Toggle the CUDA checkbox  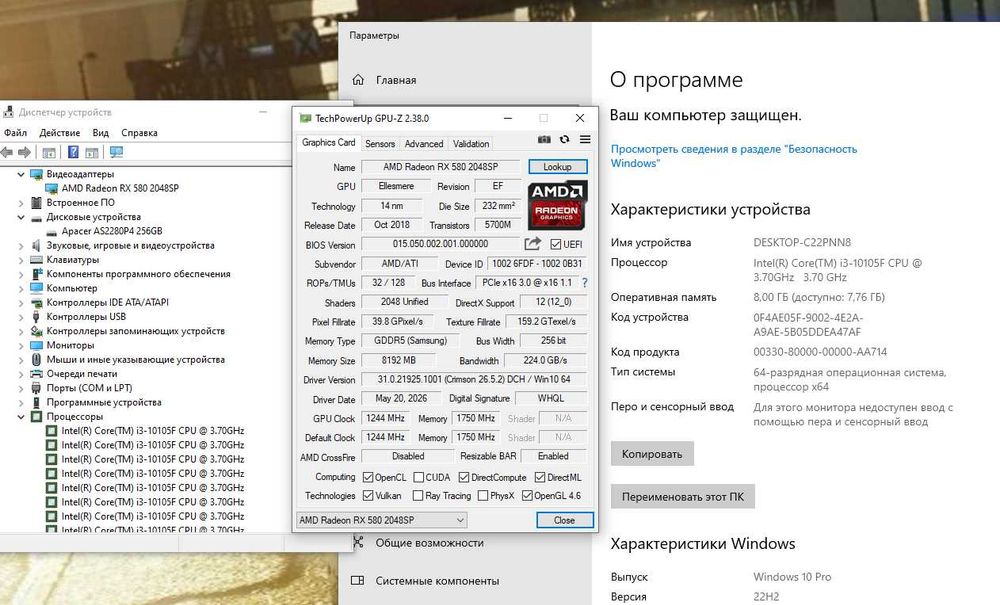point(418,477)
